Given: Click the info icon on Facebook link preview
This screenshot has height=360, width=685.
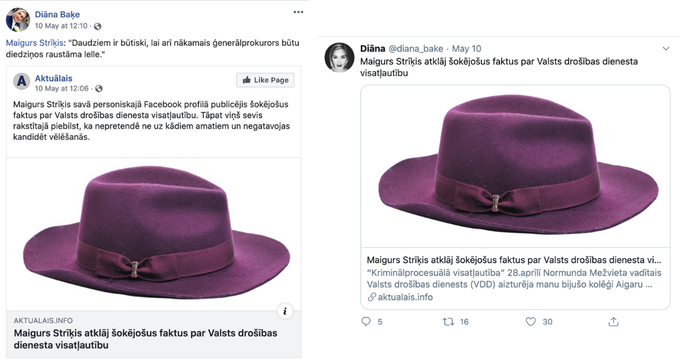Looking at the screenshot, I should click(285, 312).
